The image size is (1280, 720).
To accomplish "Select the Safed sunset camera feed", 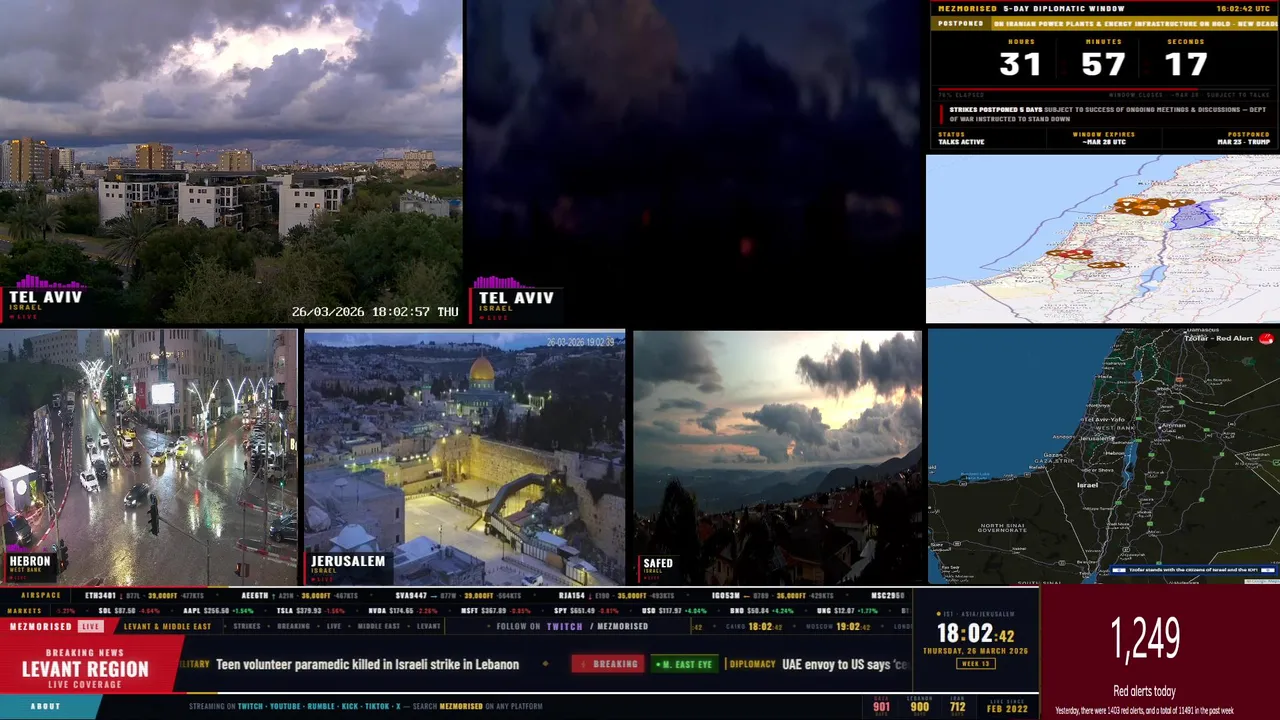I will pyautogui.click(x=777, y=457).
